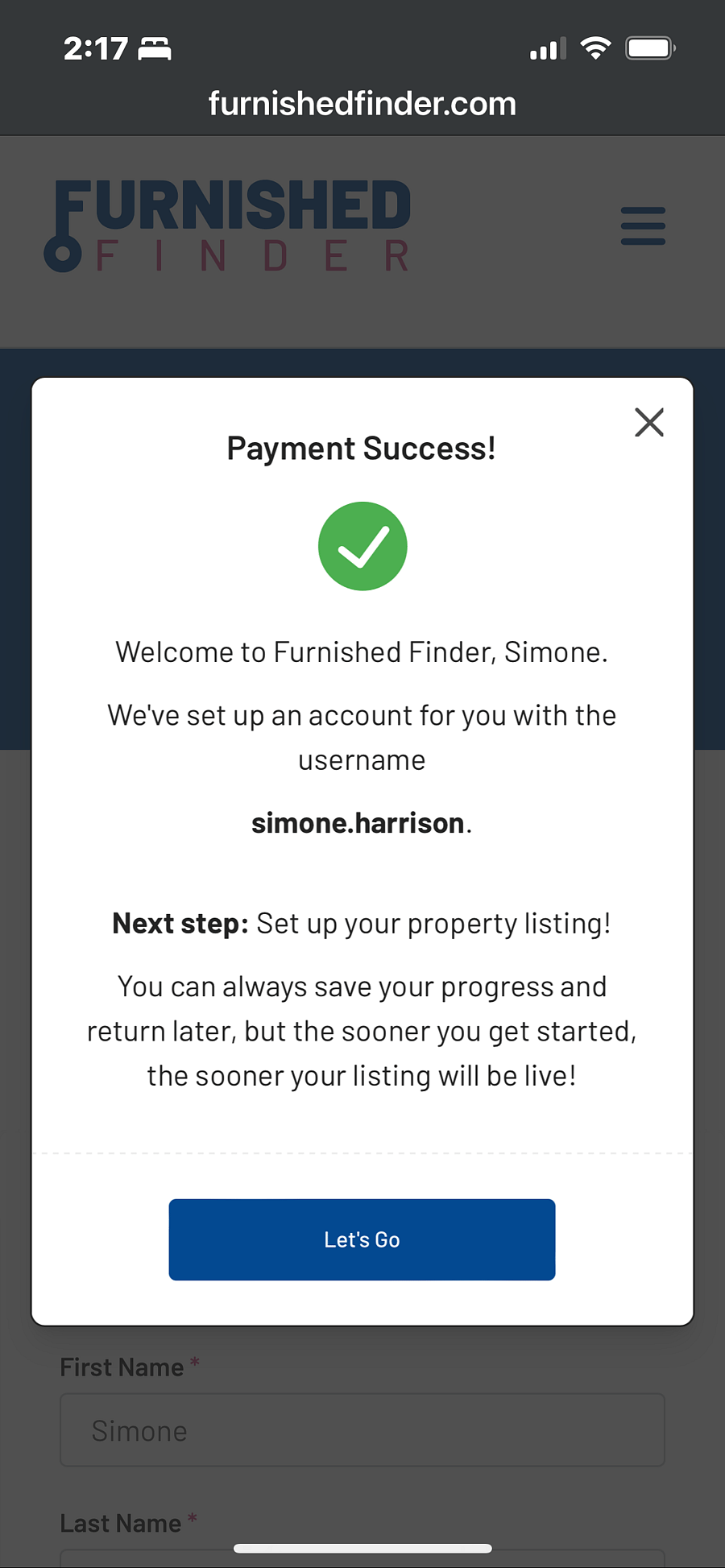
Task: Tap the sleep focus bed icon
Action: (x=155, y=49)
